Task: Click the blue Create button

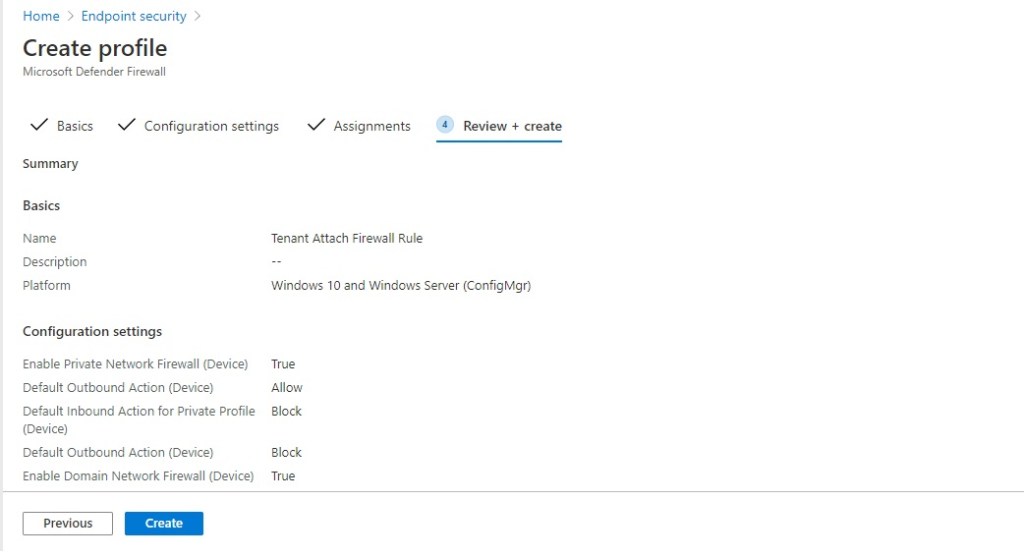Action: click(x=164, y=523)
